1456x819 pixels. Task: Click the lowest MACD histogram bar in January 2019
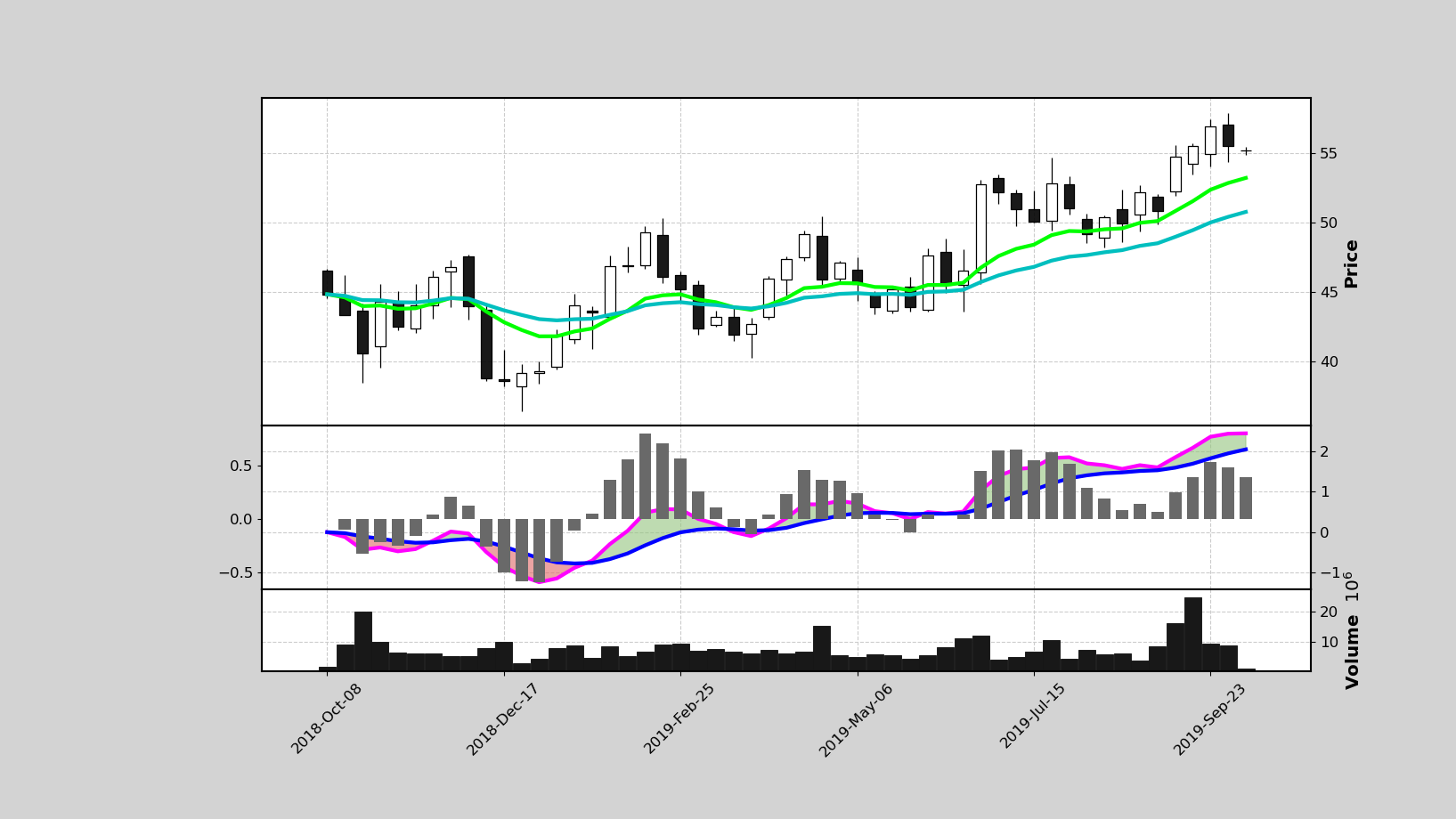pyautogui.click(x=539, y=551)
